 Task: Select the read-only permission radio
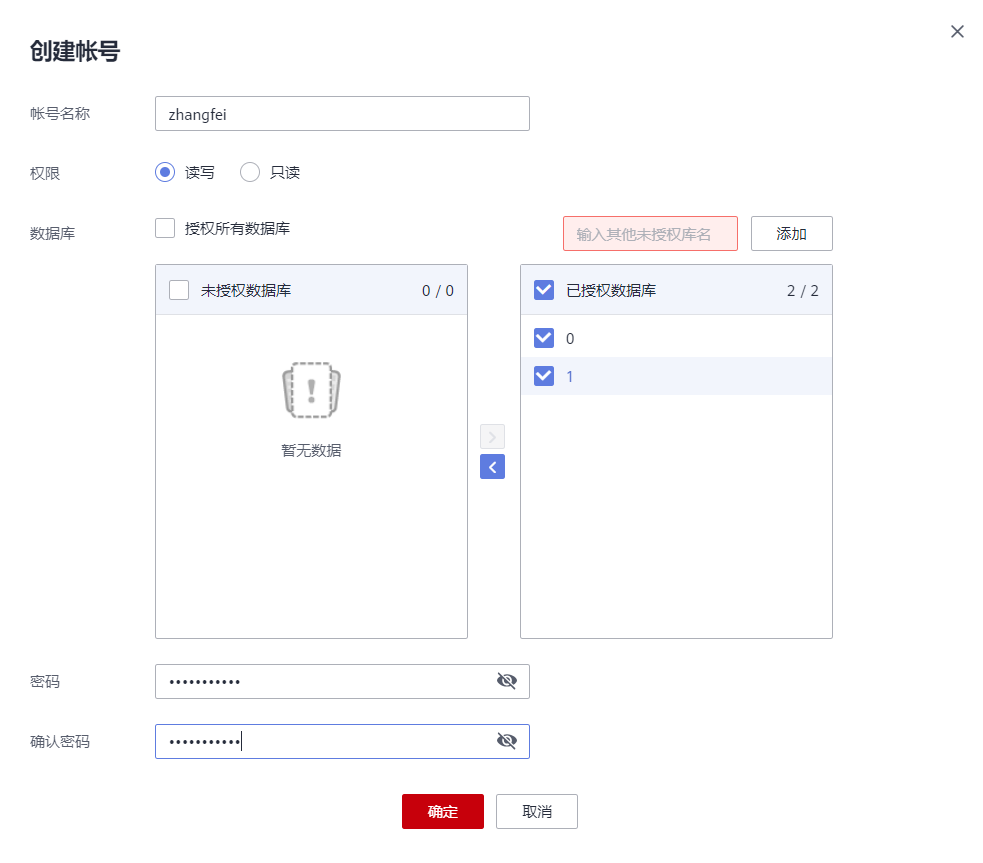[250, 172]
